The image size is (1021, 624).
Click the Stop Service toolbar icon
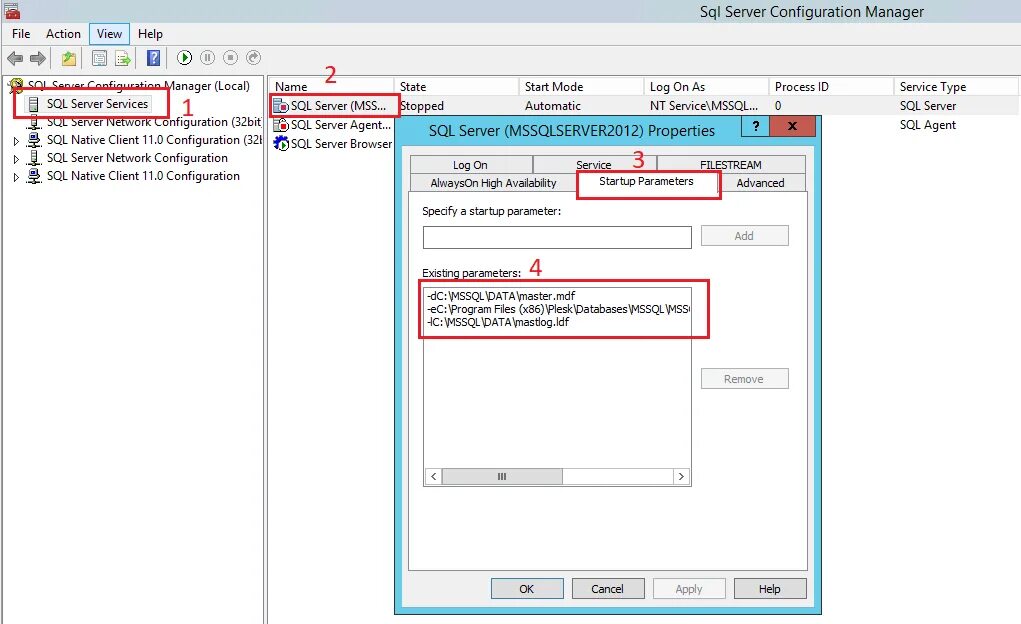tap(231, 58)
